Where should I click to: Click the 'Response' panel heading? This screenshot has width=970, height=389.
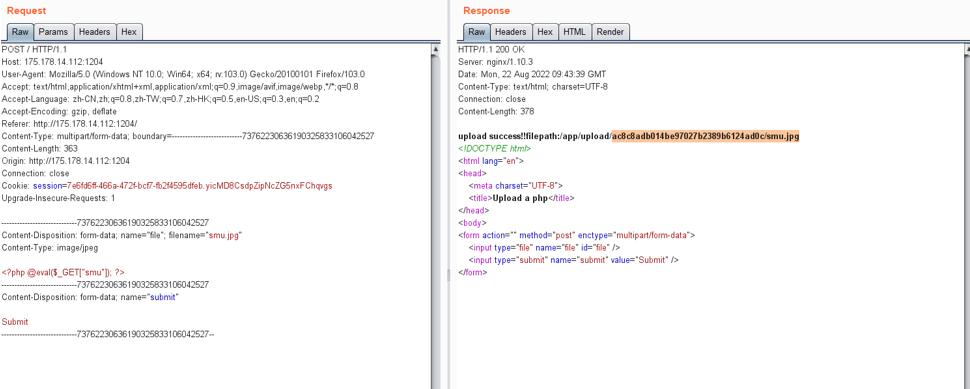pos(486,11)
